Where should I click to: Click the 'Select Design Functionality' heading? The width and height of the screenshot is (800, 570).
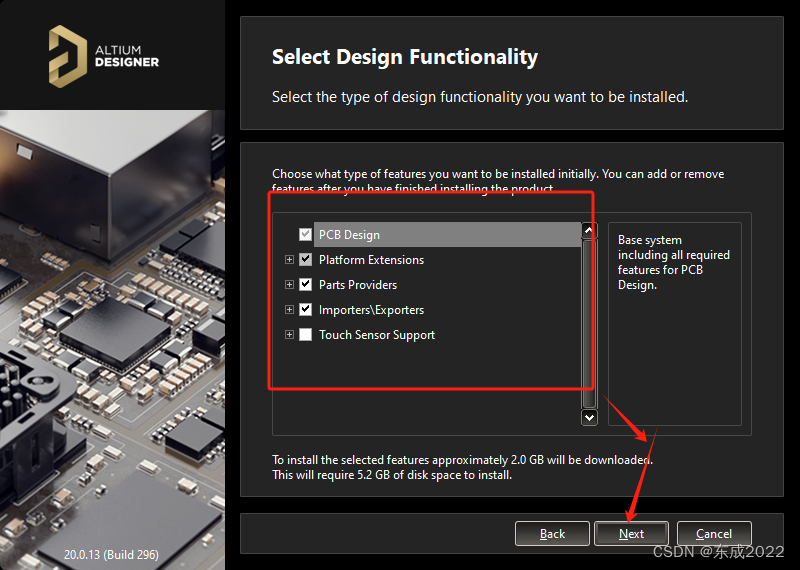(405, 57)
